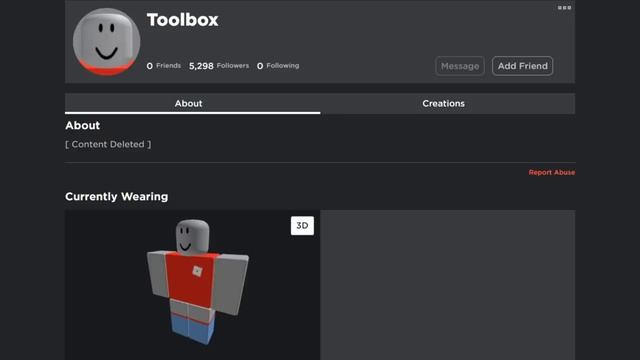Open the 0 Following list
The width and height of the screenshot is (640, 360).
click(x=278, y=66)
